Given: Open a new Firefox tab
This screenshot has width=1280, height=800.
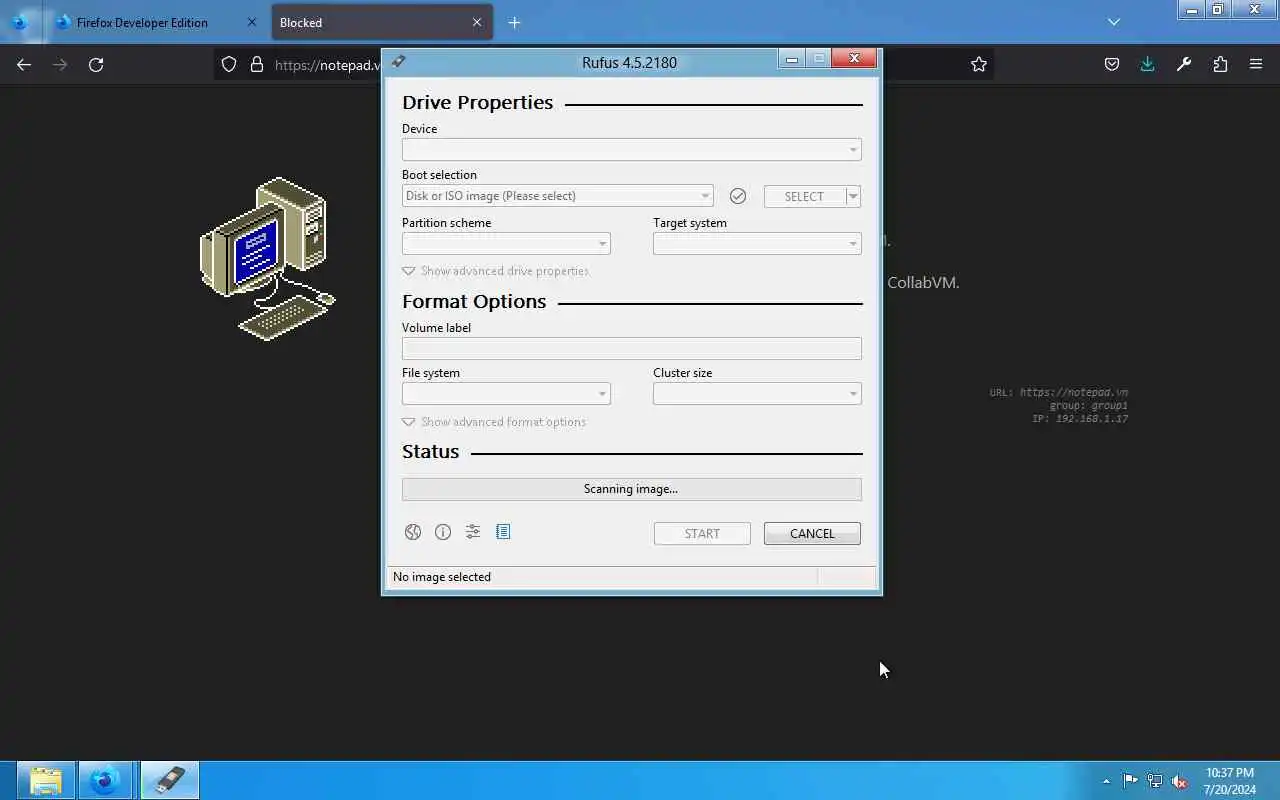Looking at the screenshot, I should click(x=514, y=22).
